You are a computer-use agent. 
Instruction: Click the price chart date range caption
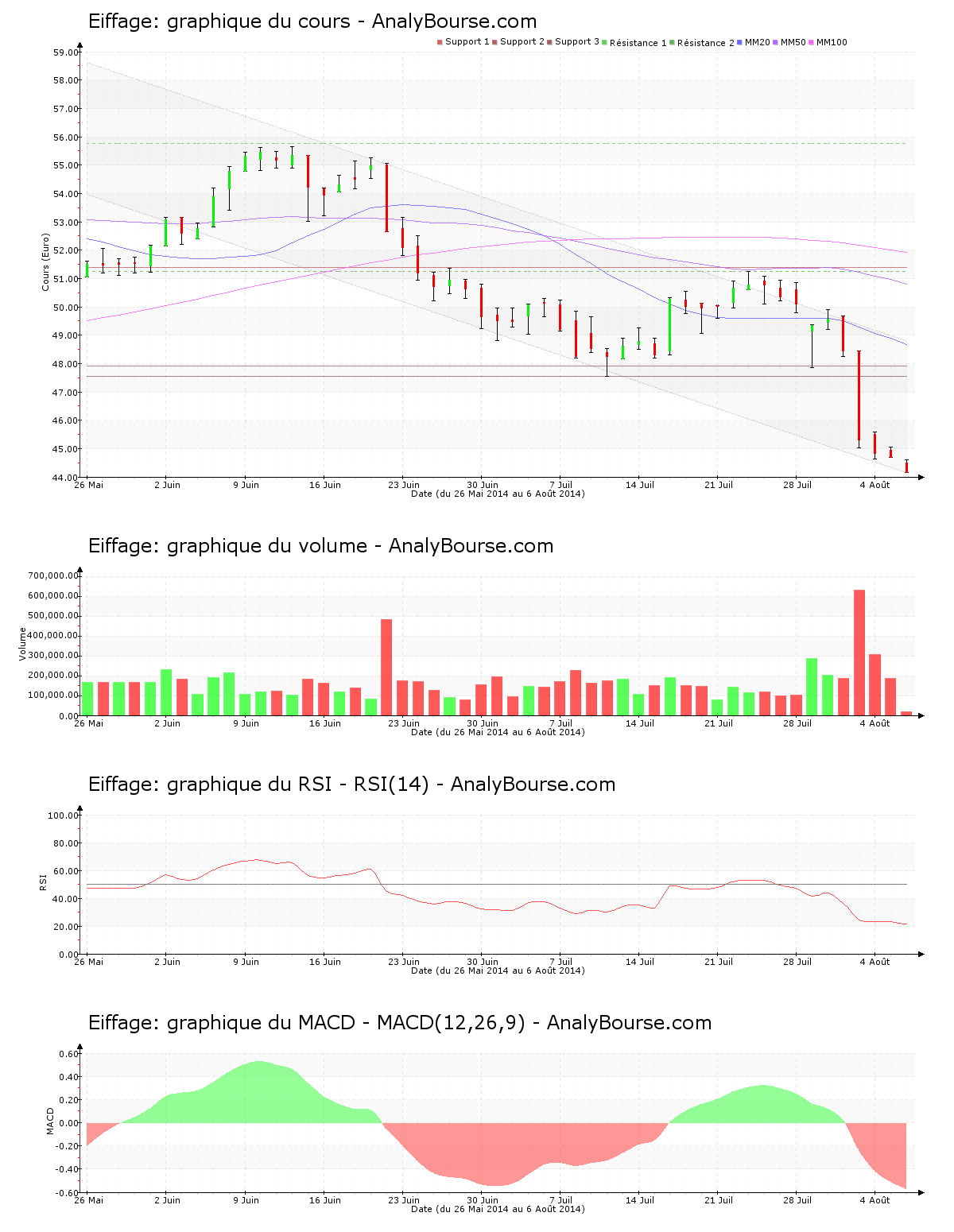tap(498, 494)
